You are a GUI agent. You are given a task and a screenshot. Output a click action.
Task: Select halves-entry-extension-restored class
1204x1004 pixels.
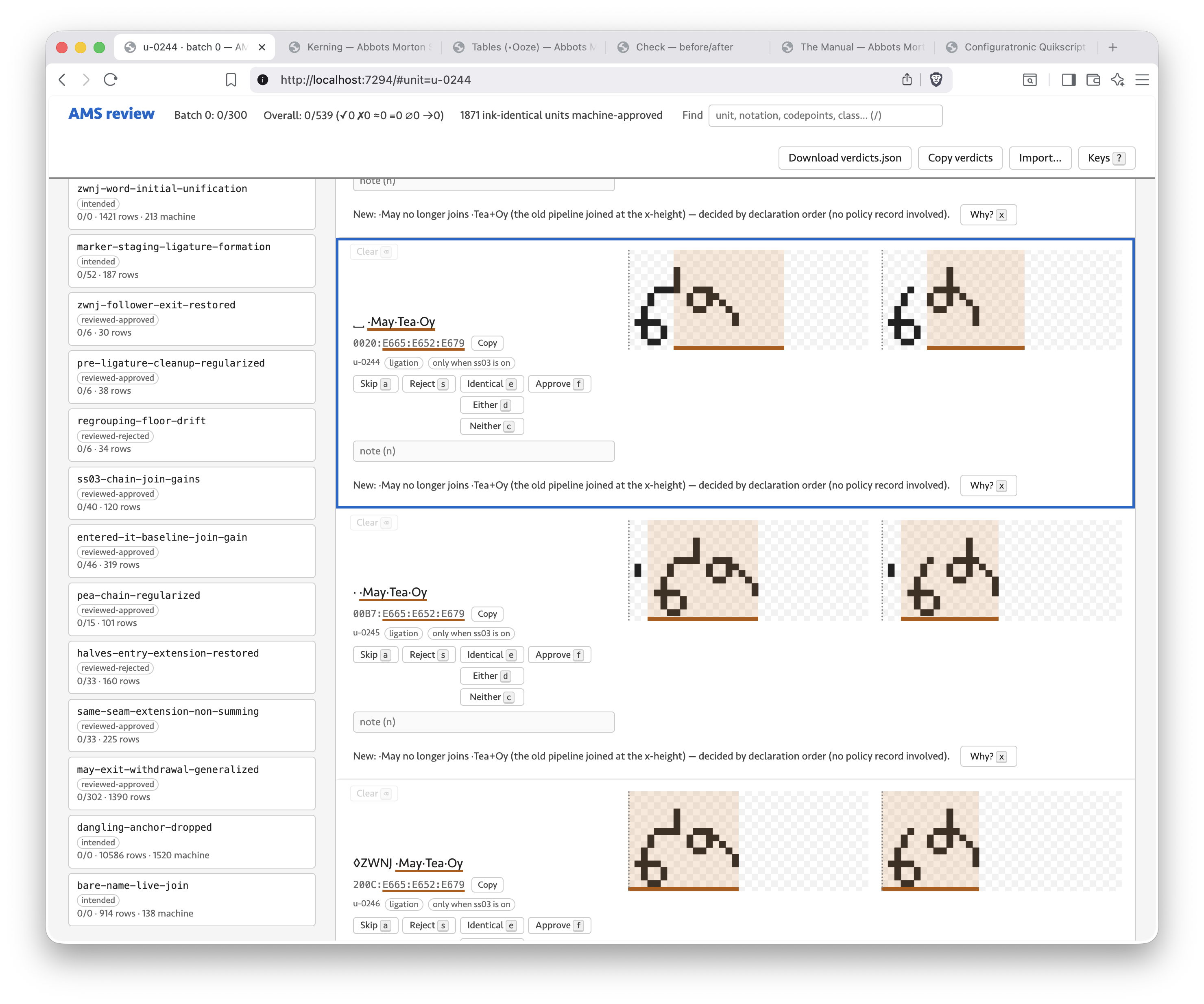192,667
